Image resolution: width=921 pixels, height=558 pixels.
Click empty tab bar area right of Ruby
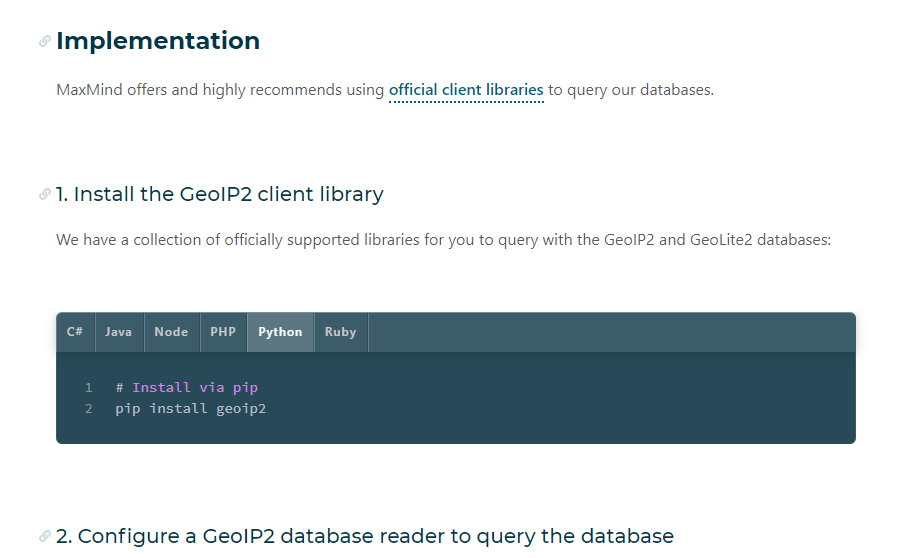point(610,332)
